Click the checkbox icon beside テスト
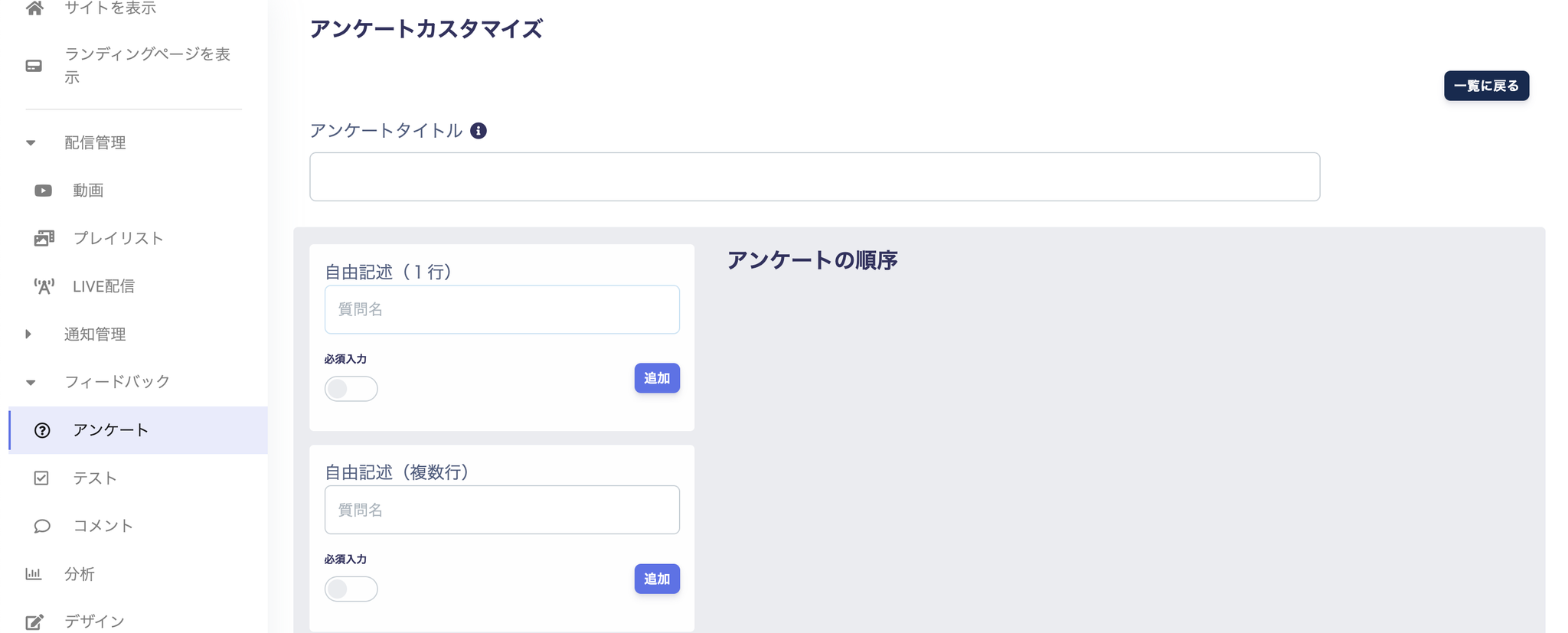The width and height of the screenshot is (1568, 633). (x=41, y=478)
